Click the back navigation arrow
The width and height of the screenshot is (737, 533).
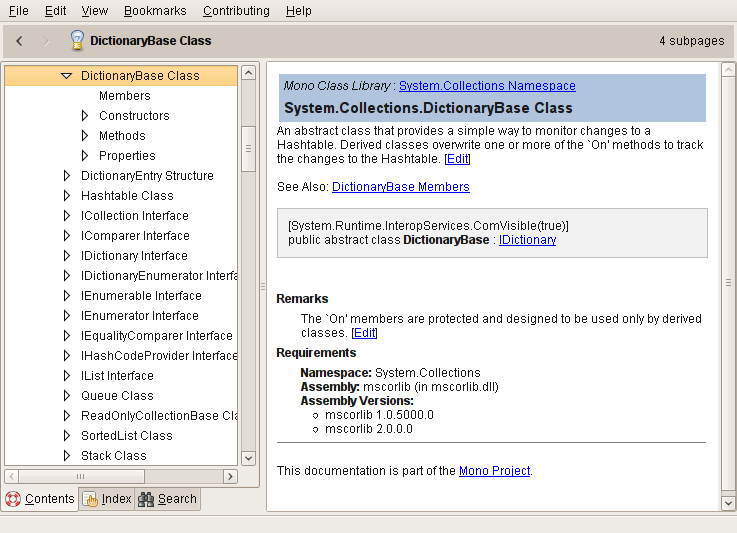pos(20,41)
